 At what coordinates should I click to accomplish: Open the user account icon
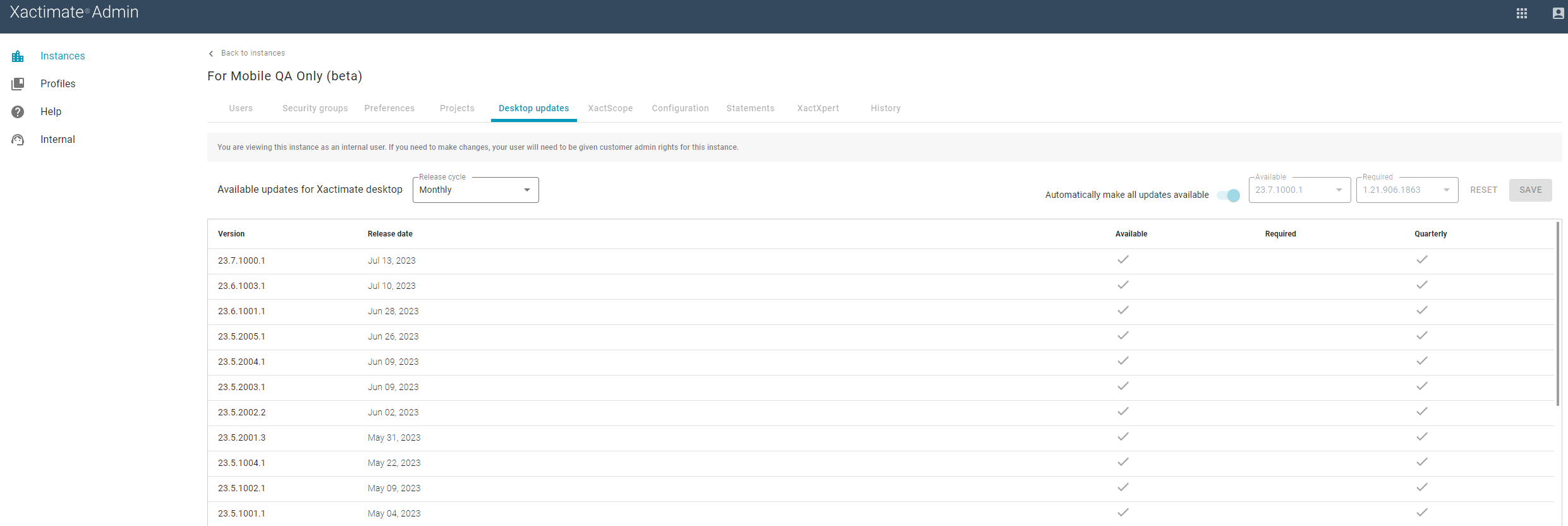pyautogui.click(x=1558, y=13)
